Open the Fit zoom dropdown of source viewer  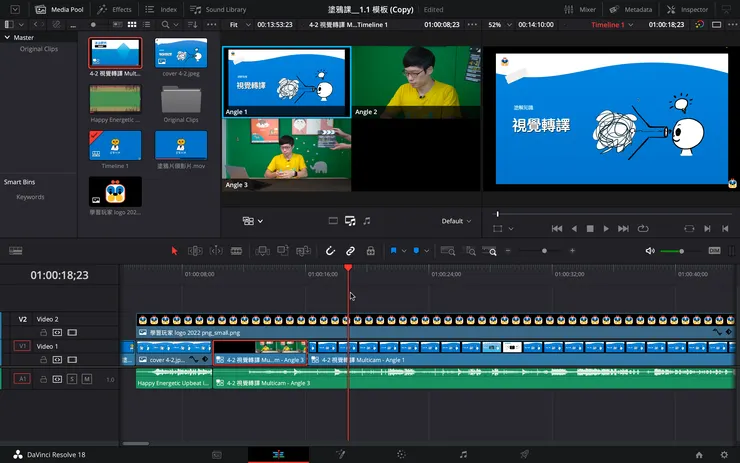coord(238,23)
